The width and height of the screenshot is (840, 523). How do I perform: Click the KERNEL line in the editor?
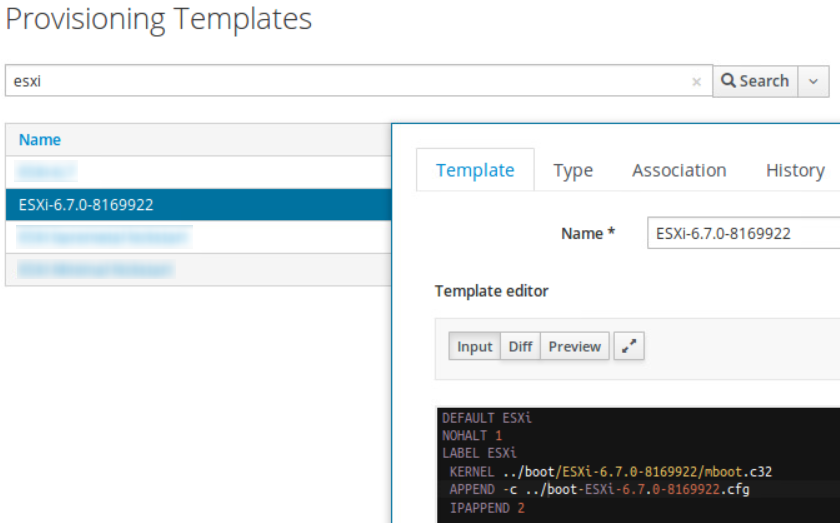tap(610, 472)
